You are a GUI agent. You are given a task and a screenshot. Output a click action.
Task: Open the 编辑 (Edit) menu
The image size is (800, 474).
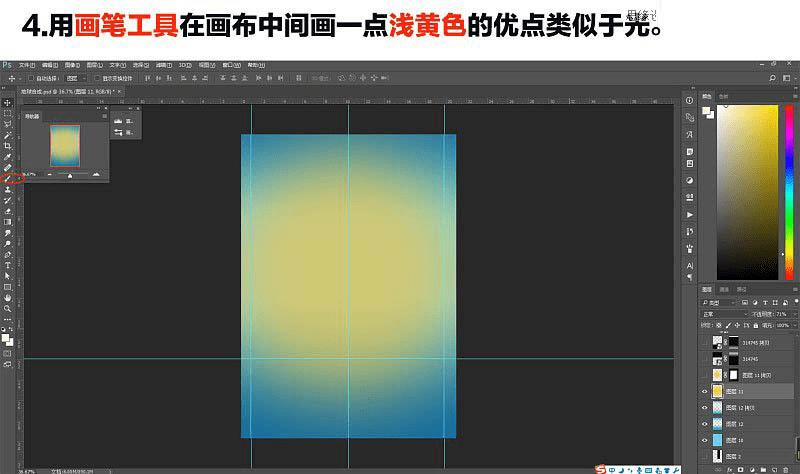tap(49, 65)
